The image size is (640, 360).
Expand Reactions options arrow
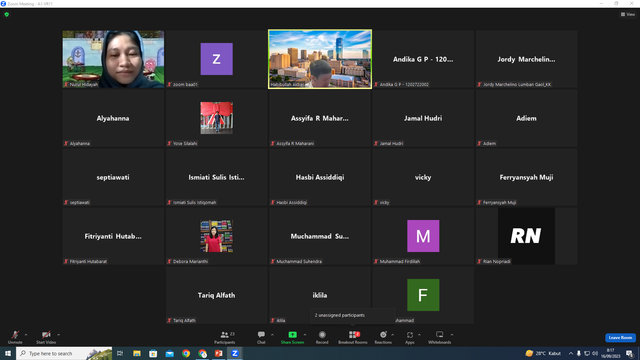tap(393, 335)
